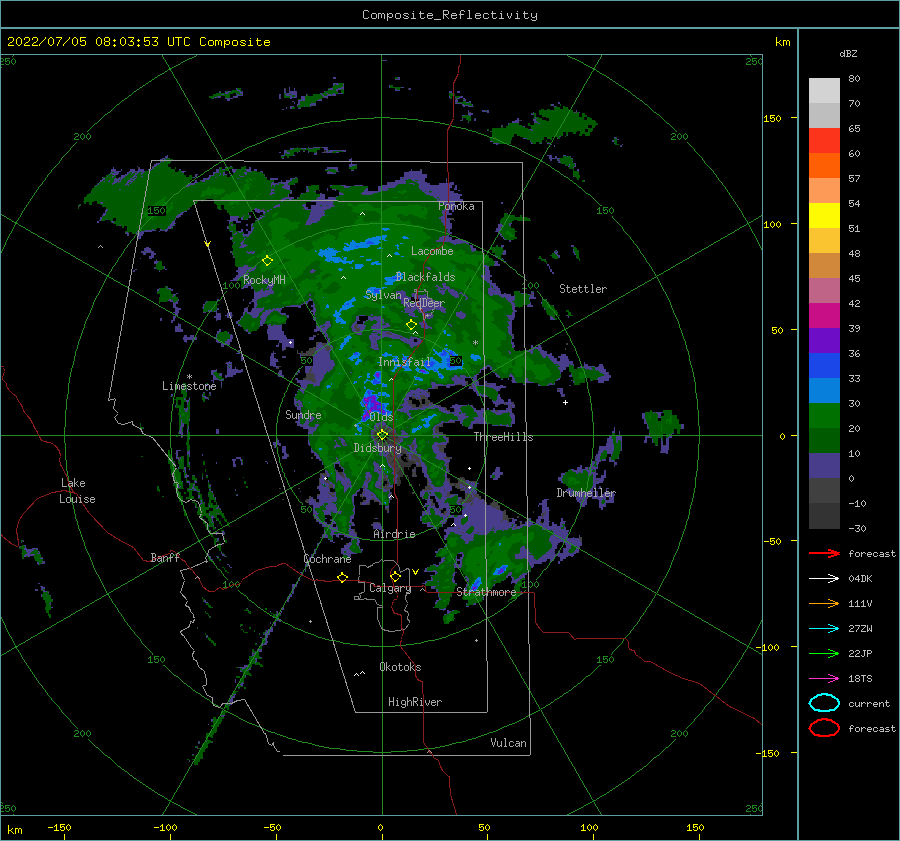Select the HighRiver label
This screenshot has height=841, width=900.
(x=415, y=702)
